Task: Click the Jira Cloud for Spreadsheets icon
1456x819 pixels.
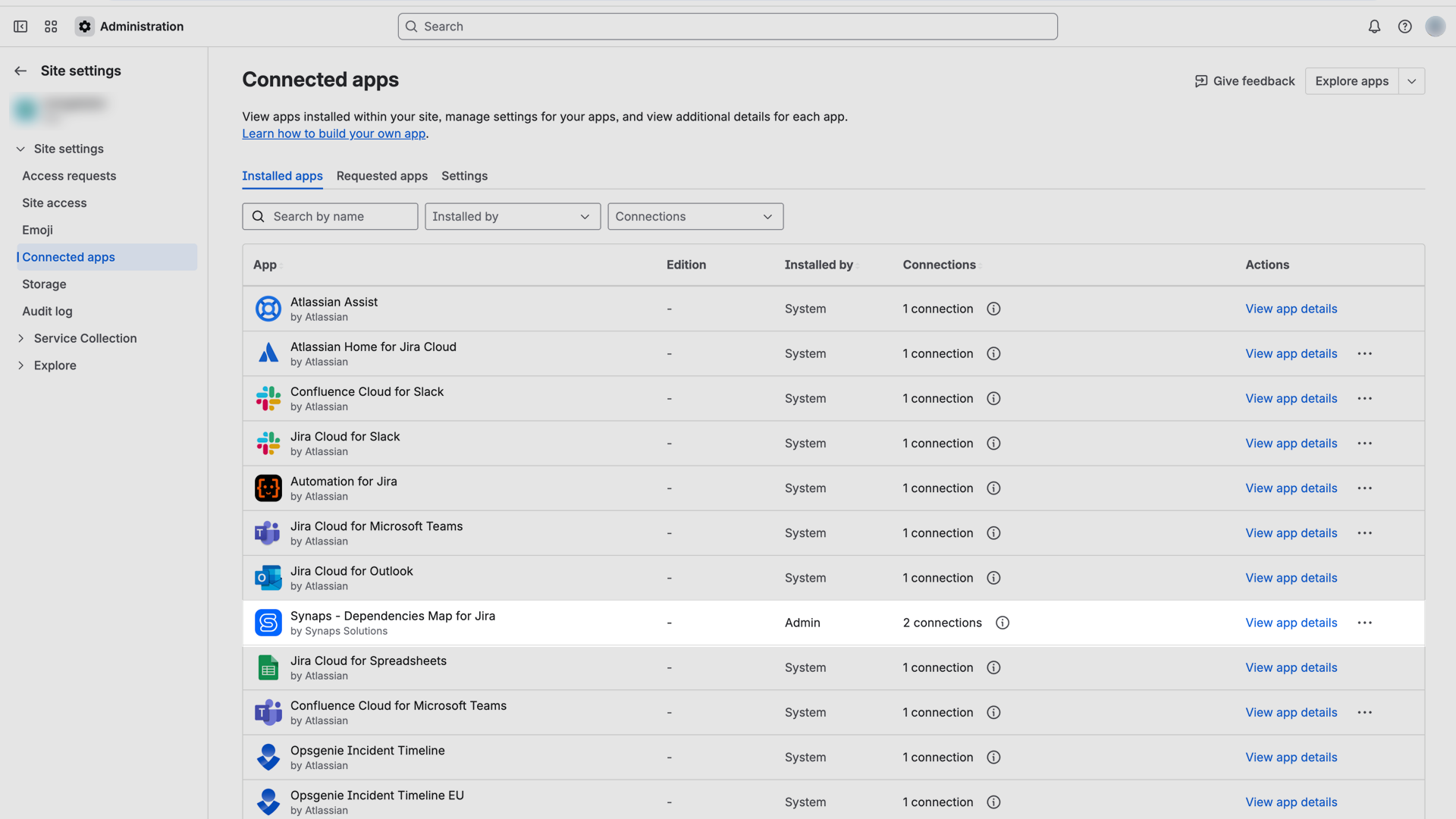Action: click(268, 667)
